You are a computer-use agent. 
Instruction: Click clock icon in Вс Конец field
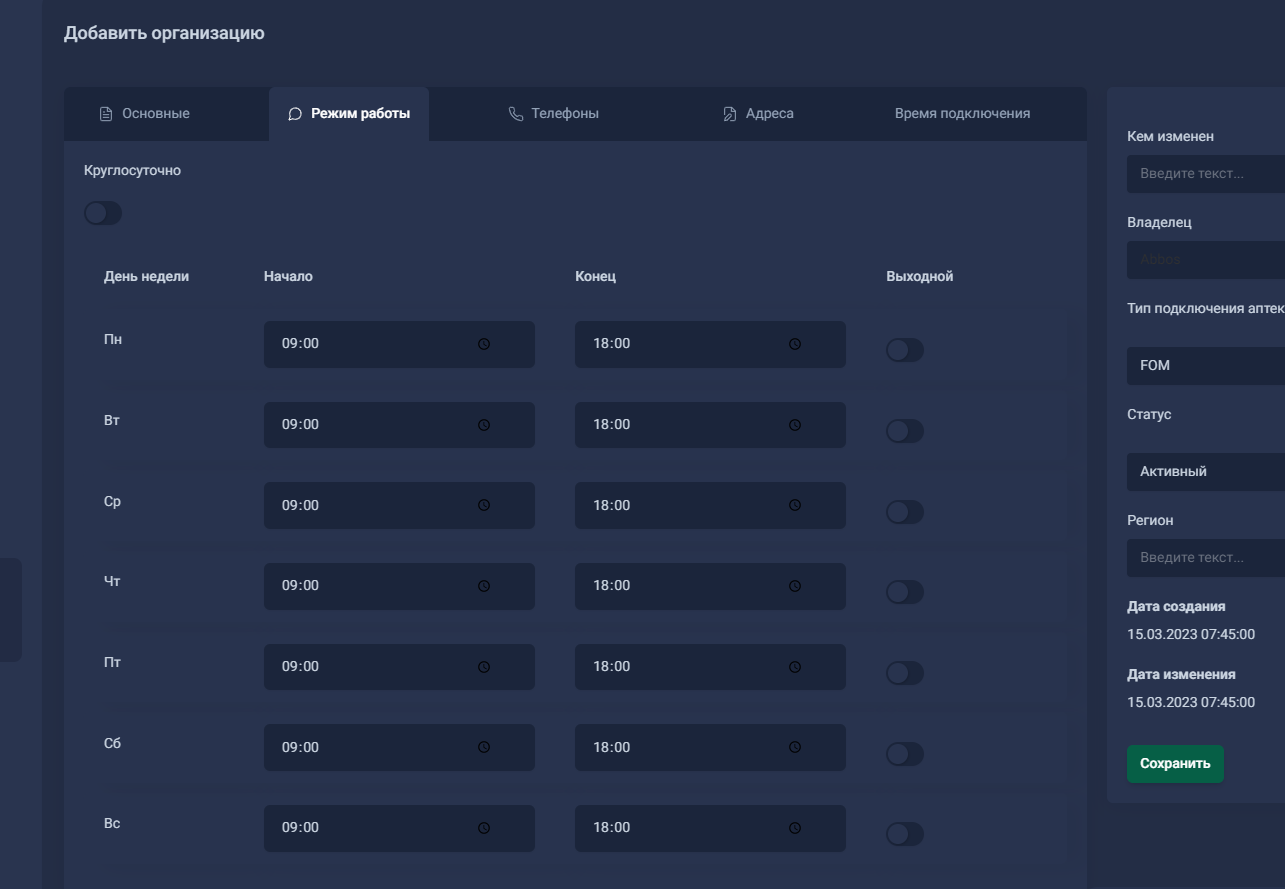[795, 827]
